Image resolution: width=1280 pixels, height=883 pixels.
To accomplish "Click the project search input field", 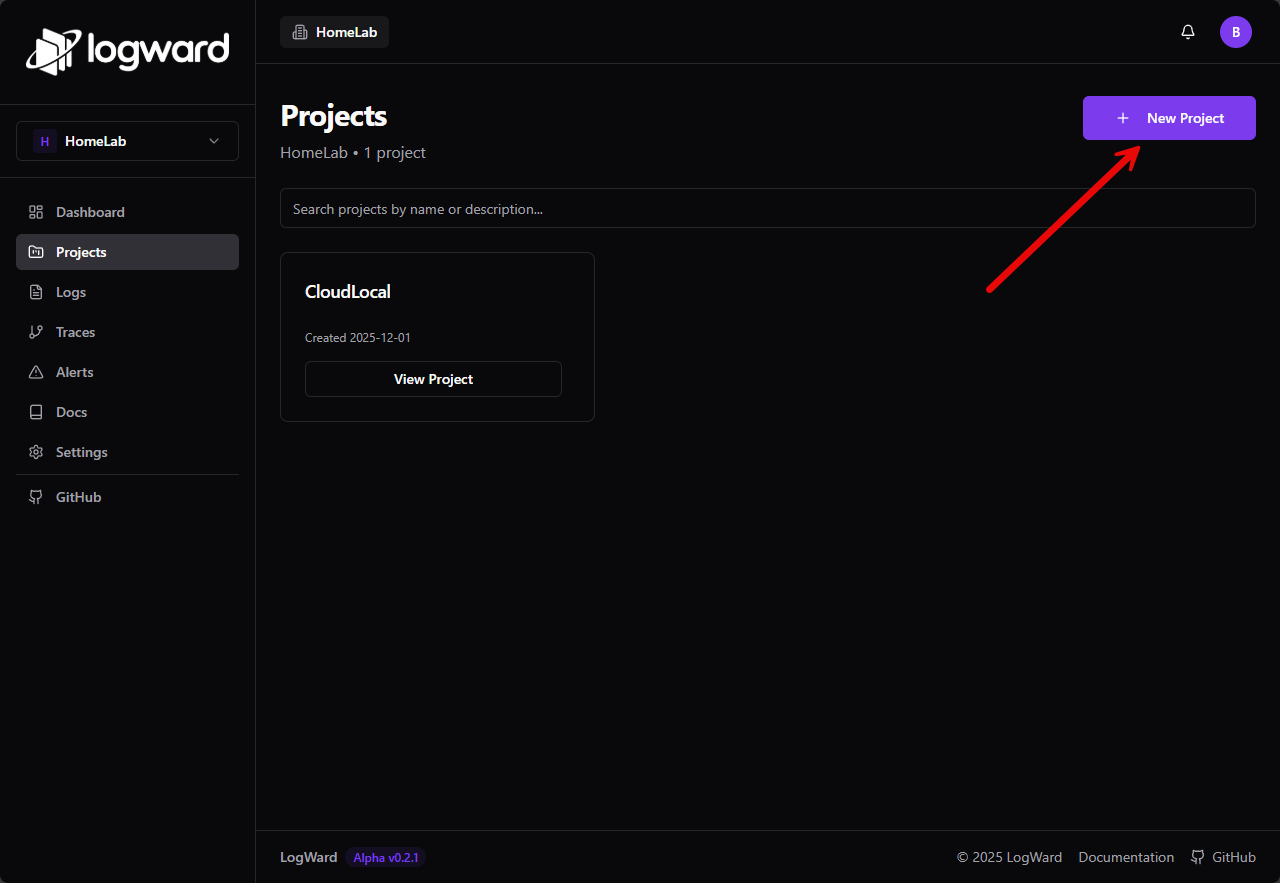I will 767,208.
